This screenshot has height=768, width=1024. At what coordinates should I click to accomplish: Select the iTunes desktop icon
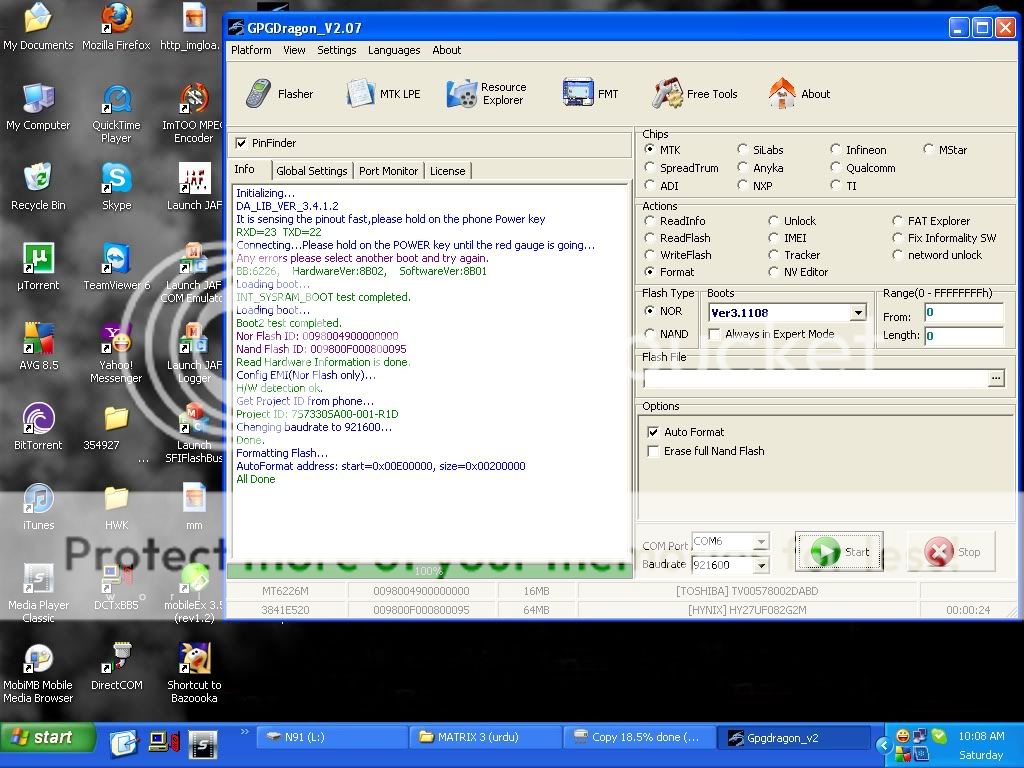38,507
